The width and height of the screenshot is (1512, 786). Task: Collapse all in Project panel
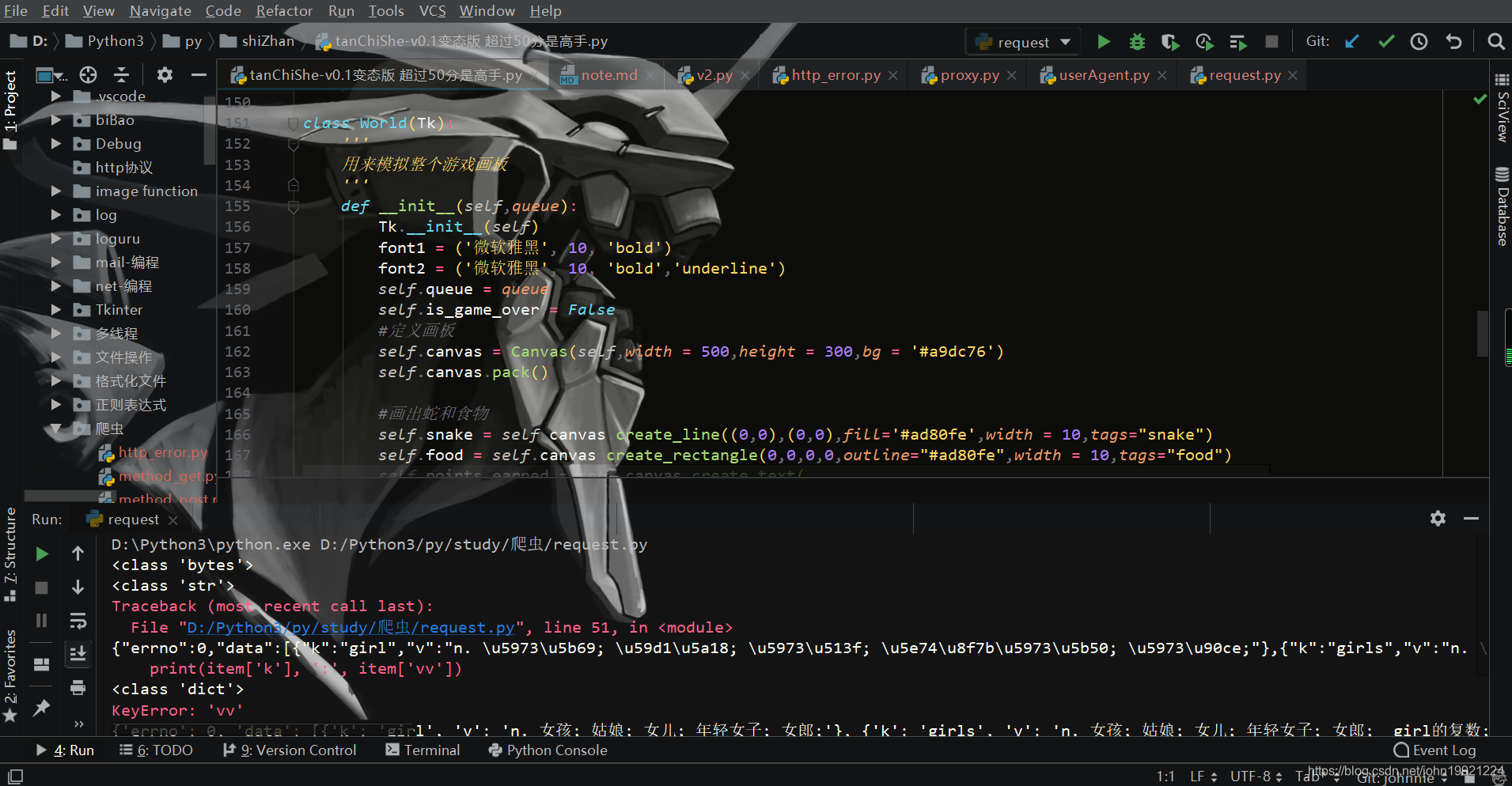click(x=122, y=75)
